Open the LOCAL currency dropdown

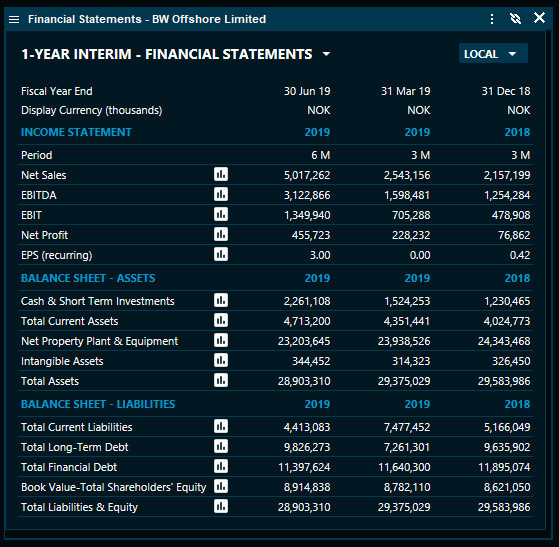click(x=493, y=53)
